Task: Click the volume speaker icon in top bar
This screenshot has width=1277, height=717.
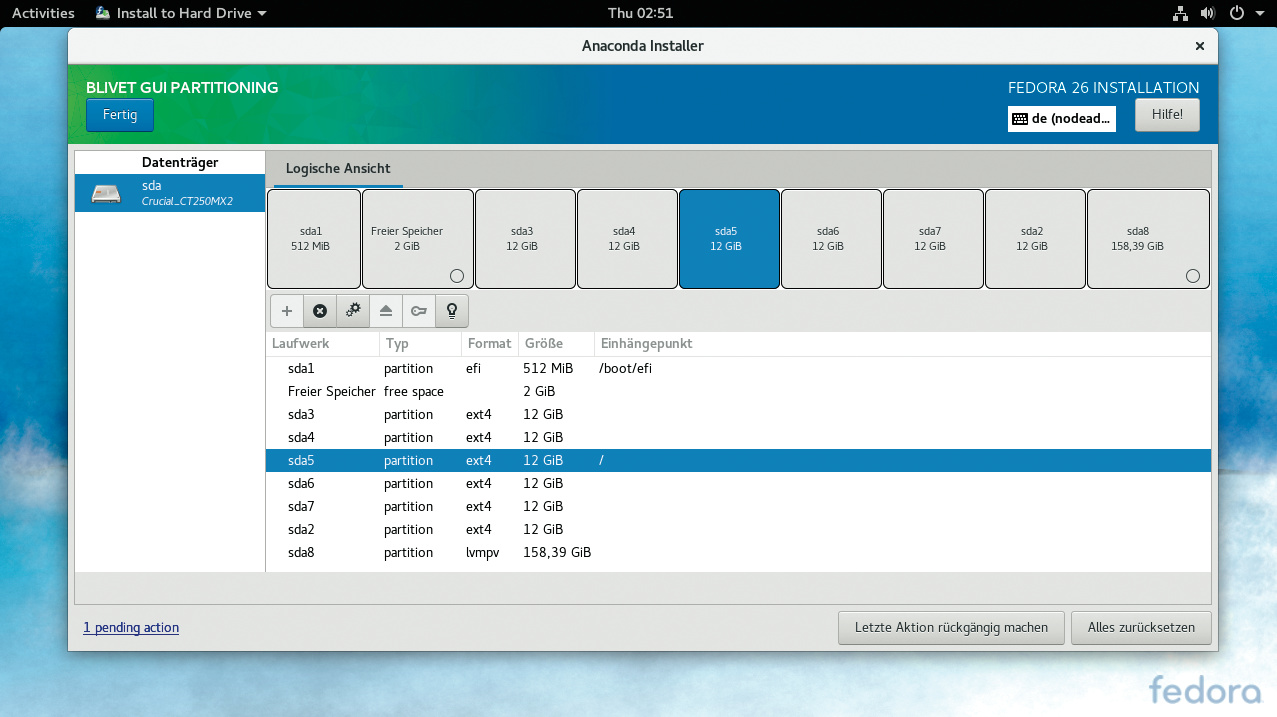Action: [x=1207, y=13]
